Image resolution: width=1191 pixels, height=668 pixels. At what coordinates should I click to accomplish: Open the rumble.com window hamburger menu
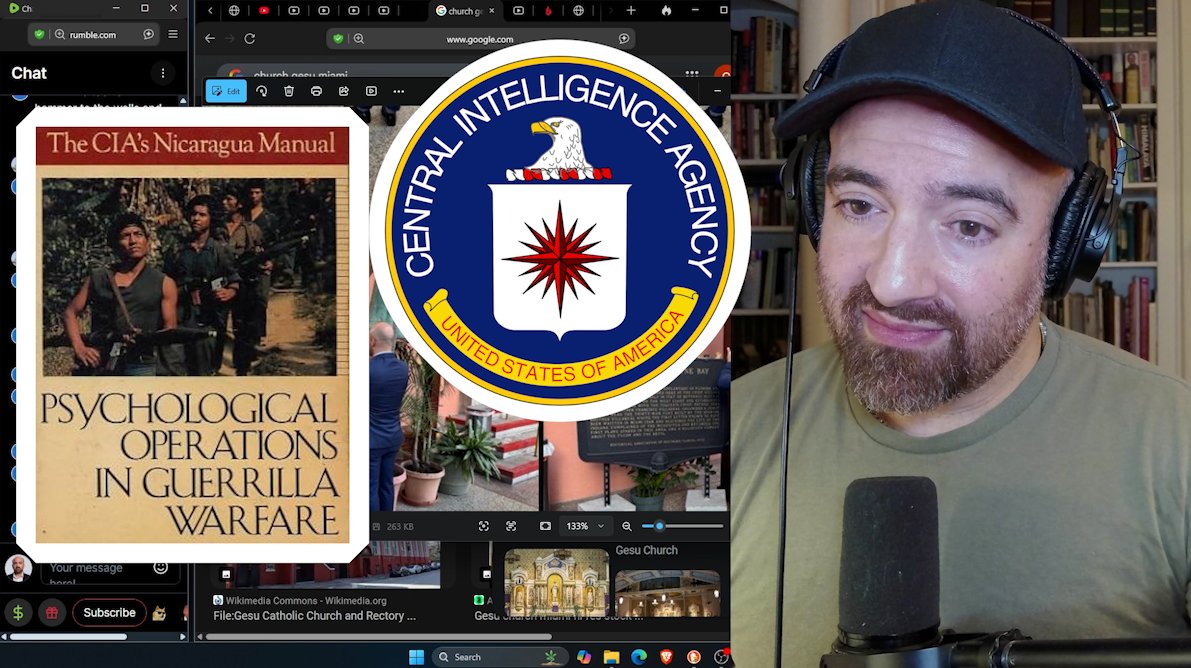coord(173,34)
